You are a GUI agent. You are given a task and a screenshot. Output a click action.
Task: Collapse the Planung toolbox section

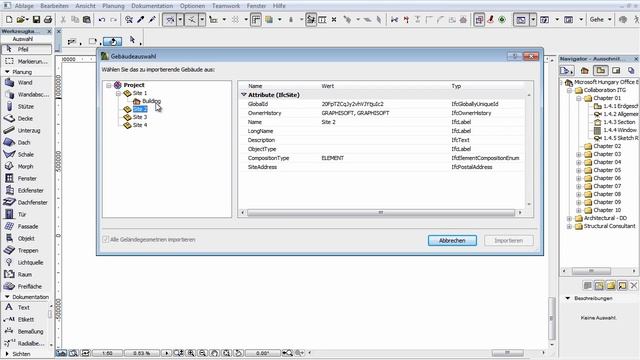7,72
